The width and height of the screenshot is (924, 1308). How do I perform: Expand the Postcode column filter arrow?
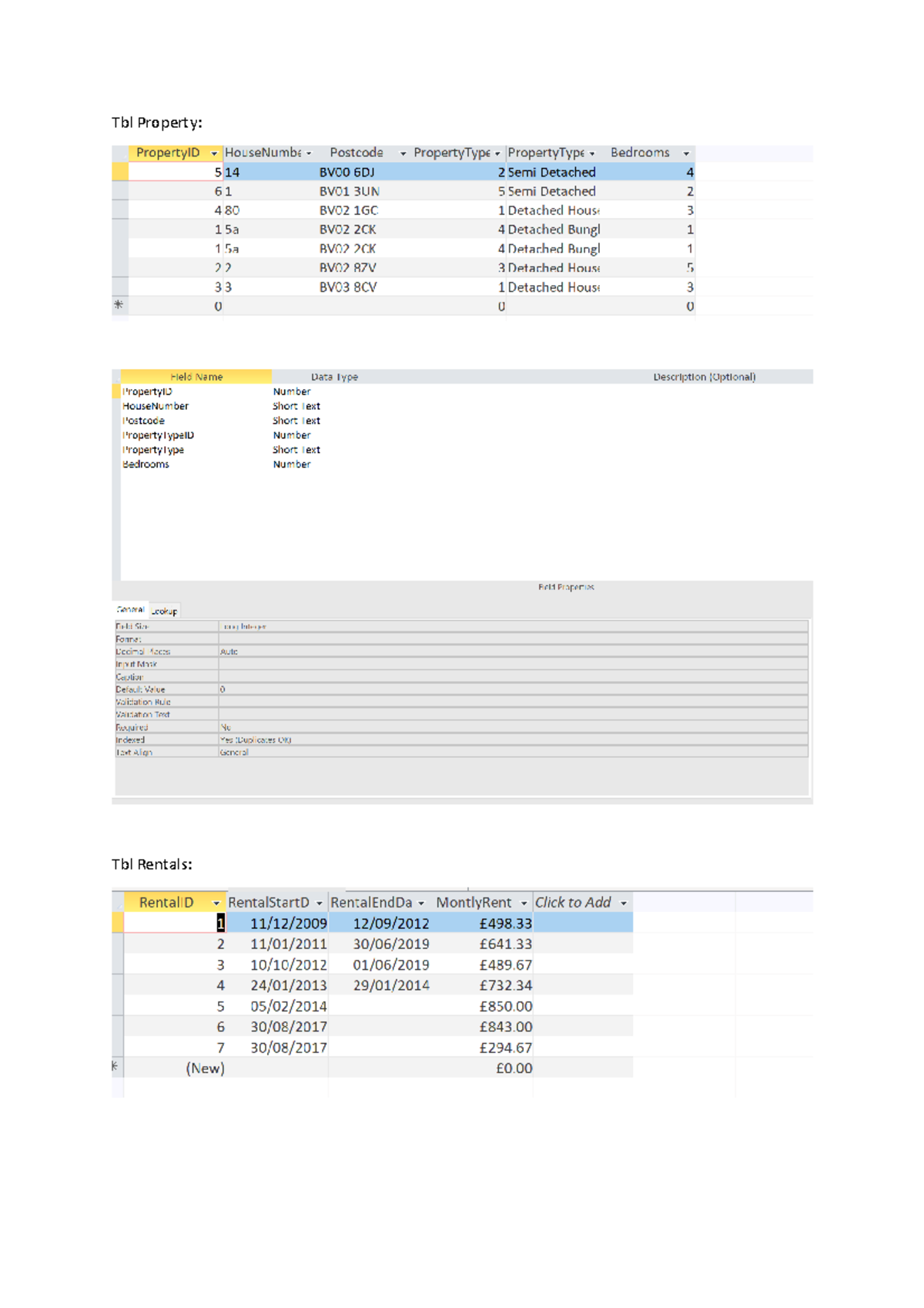pos(403,153)
